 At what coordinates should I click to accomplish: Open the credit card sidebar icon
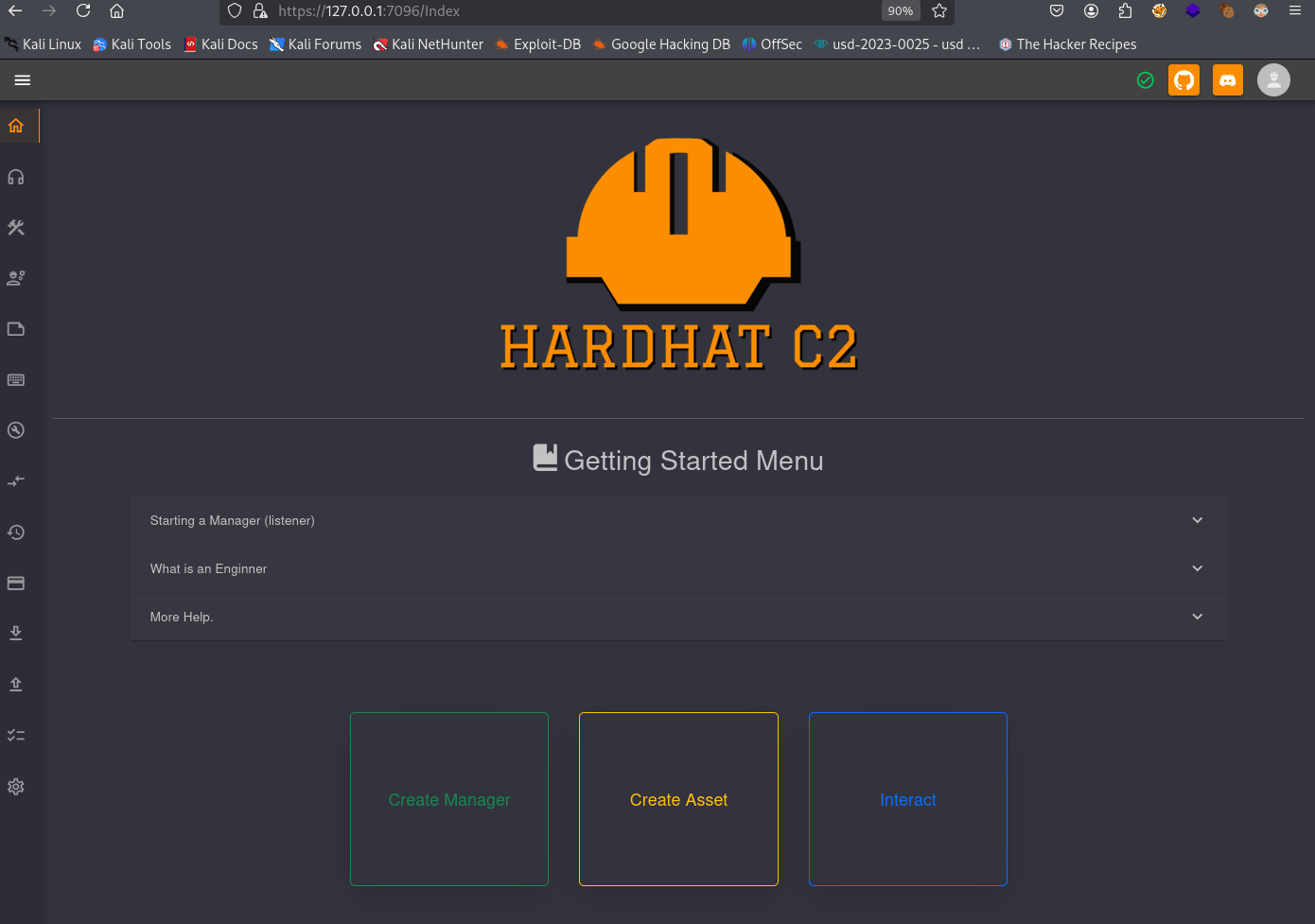[x=16, y=584]
